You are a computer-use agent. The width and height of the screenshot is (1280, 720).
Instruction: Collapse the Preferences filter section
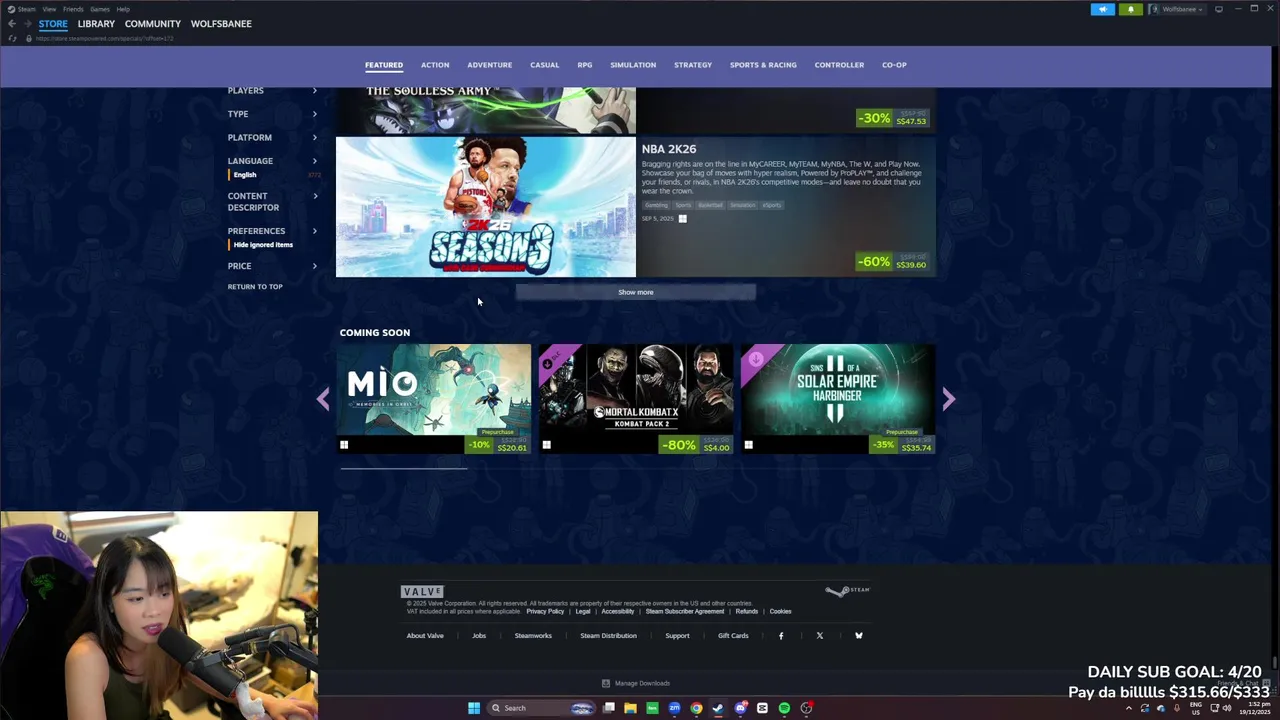[x=272, y=231]
